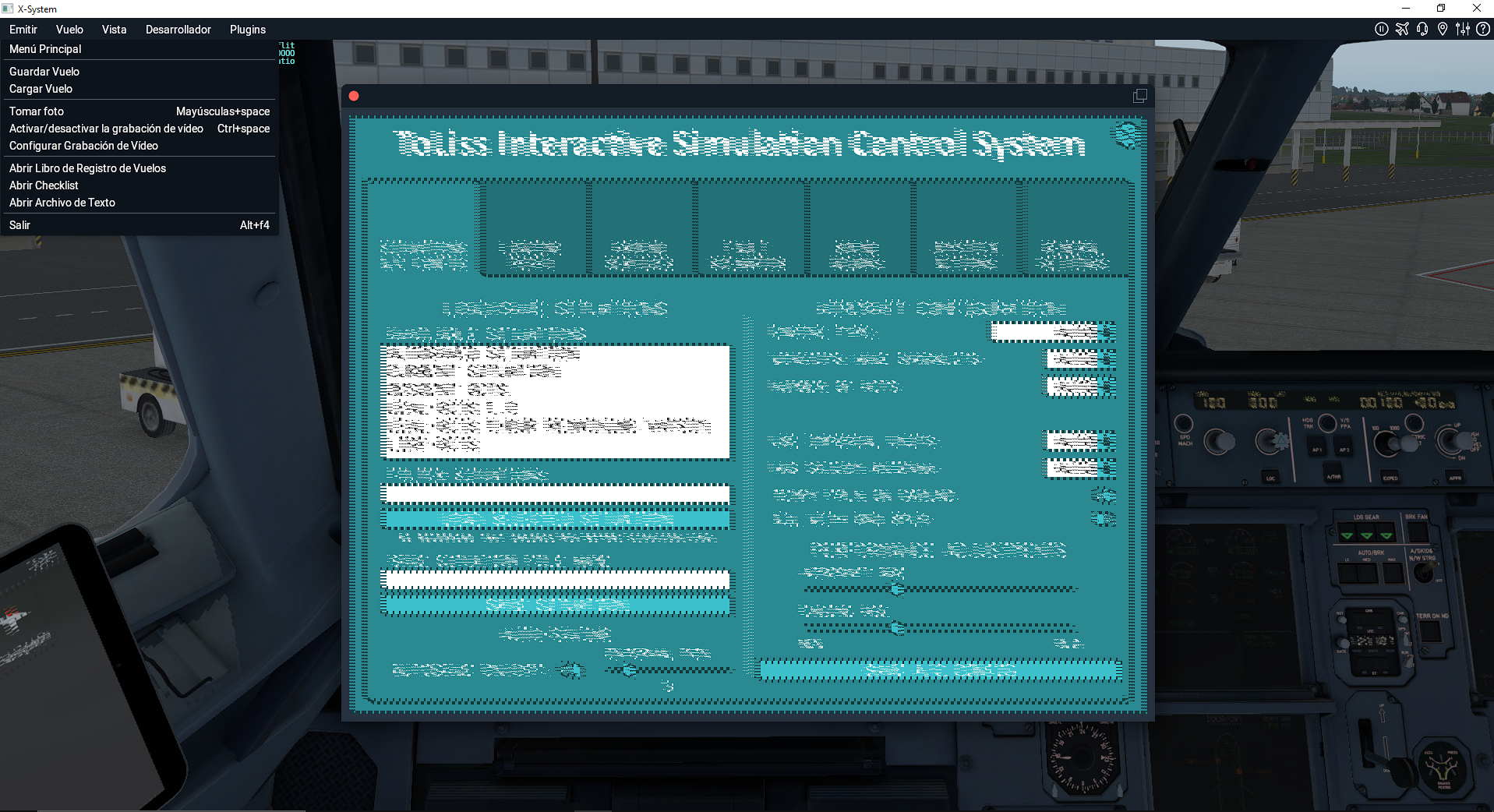
Task: Open settings via the sliders icon
Action: coord(1463,29)
